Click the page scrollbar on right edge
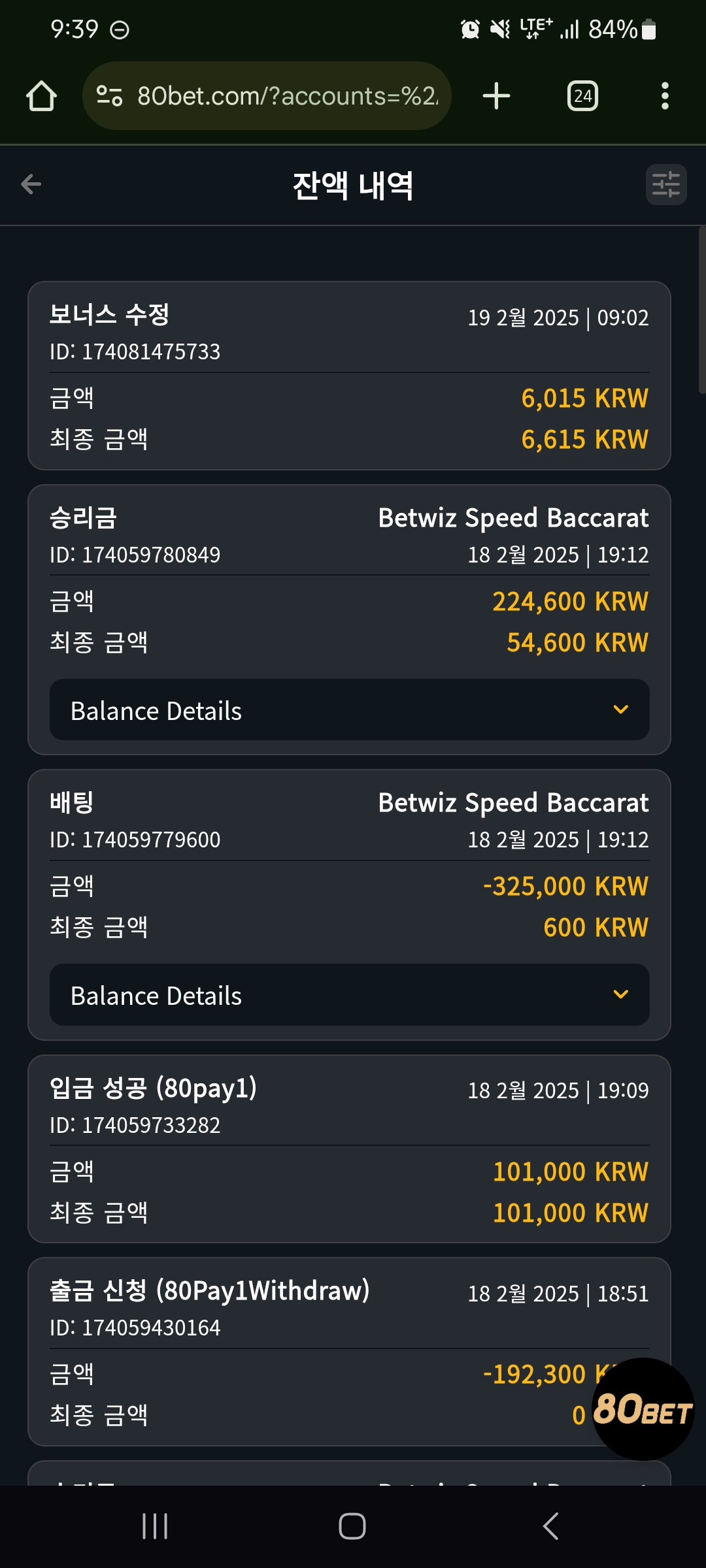This screenshot has width=706, height=1568. pos(702,310)
